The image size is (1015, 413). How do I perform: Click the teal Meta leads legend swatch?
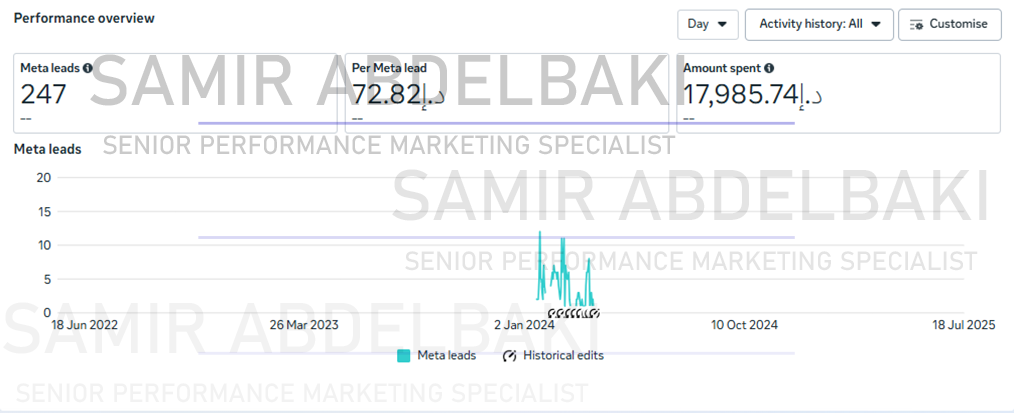pos(404,355)
